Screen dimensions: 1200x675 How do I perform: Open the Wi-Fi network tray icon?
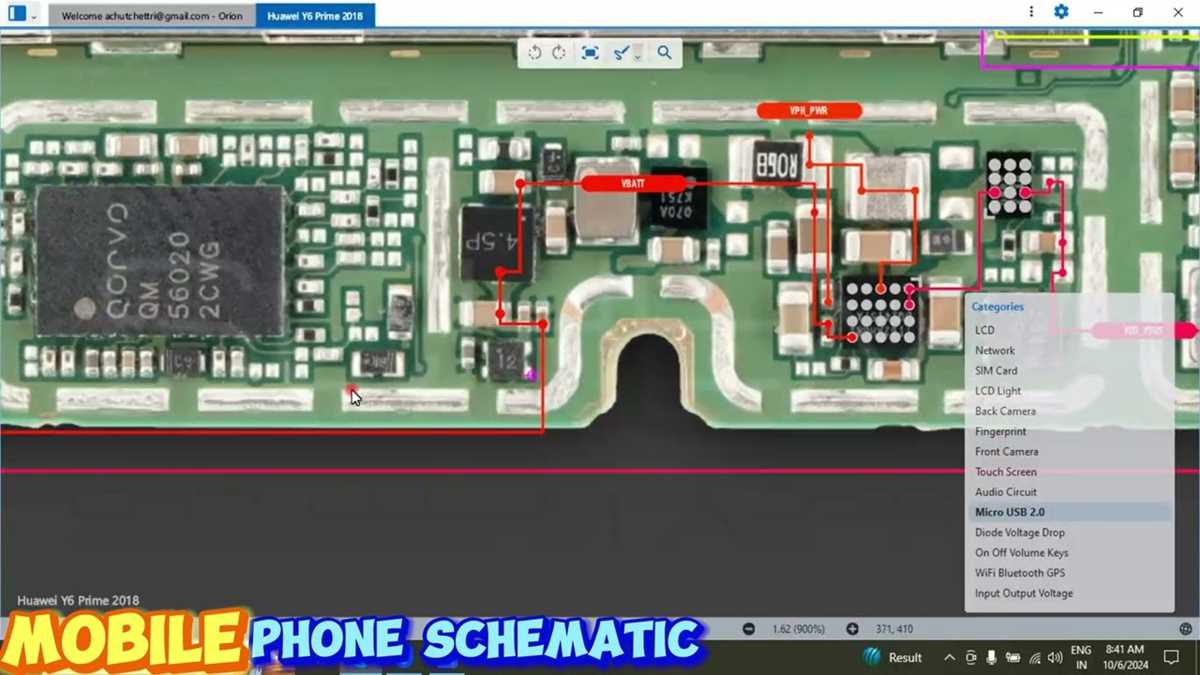(x=1034, y=657)
